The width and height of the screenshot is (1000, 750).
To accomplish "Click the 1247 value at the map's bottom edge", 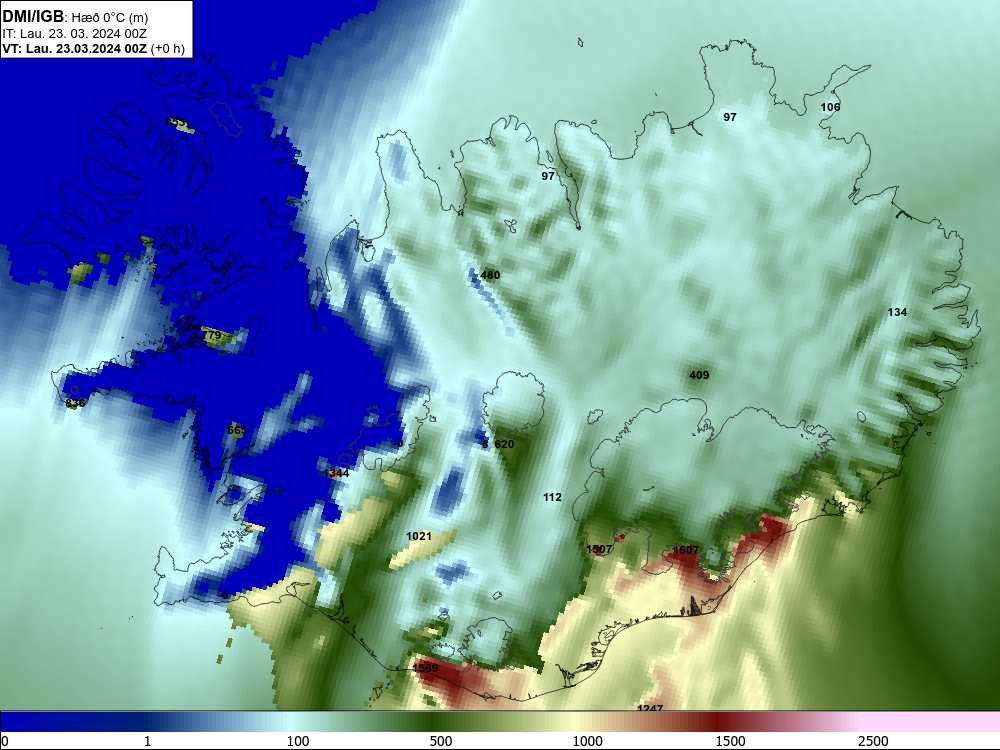I will coord(650,708).
